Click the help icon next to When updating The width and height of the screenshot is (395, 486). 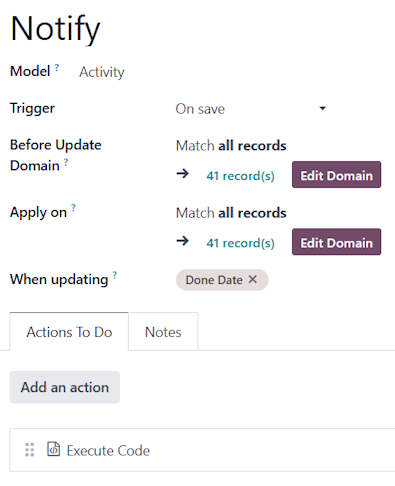115,275
